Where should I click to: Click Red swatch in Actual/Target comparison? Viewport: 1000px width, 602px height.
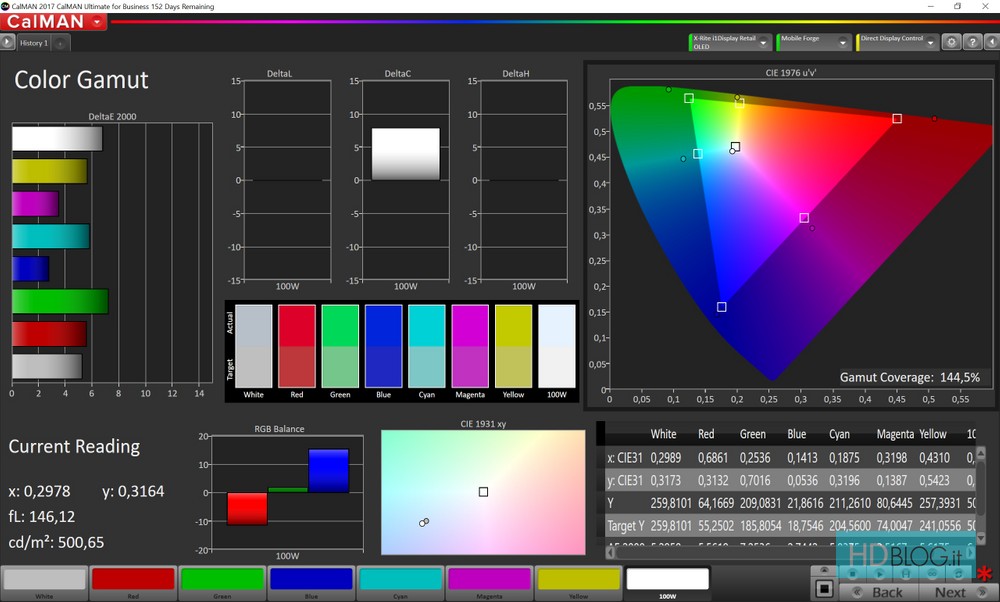pos(297,346)
